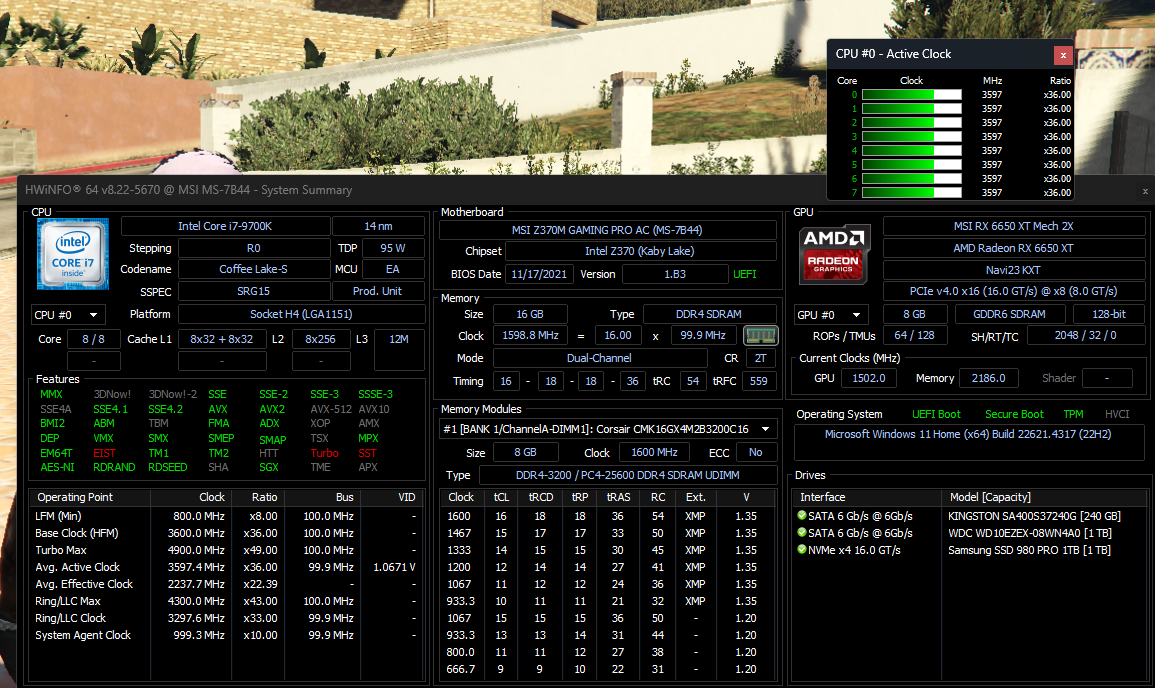Image resolution: width=1155 pixels, height=688 pixels.
Task: Click the 14 nm process field
Action: click(x=379, y=226)
